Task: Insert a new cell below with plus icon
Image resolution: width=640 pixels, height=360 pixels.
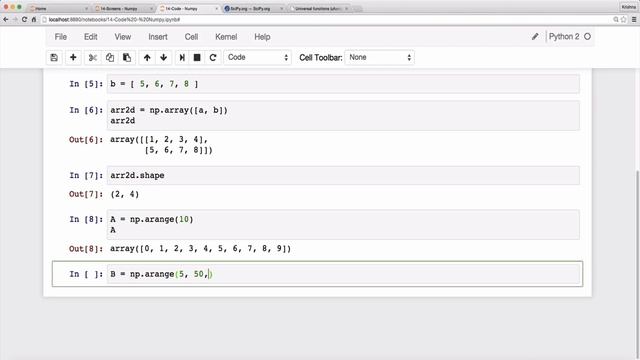Action: coord(73,58)
